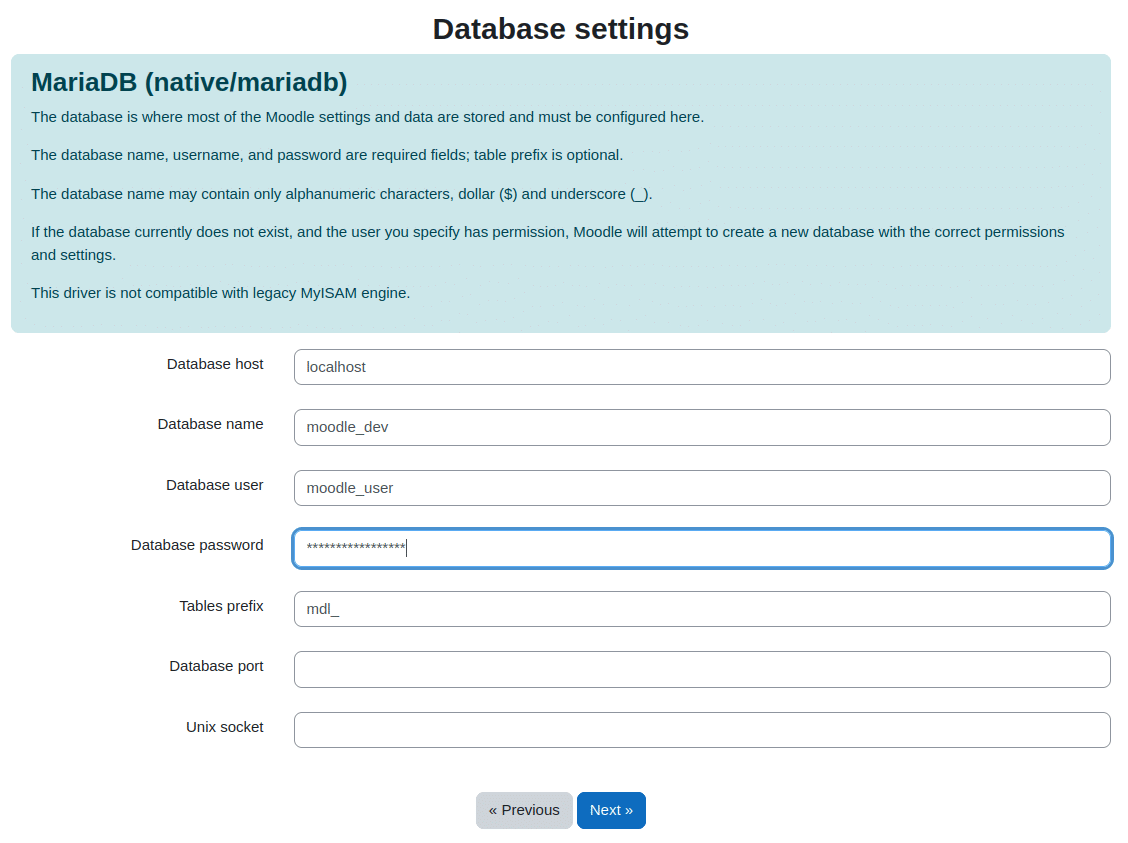Click the "Database user" label text

[x=214, y=485]
